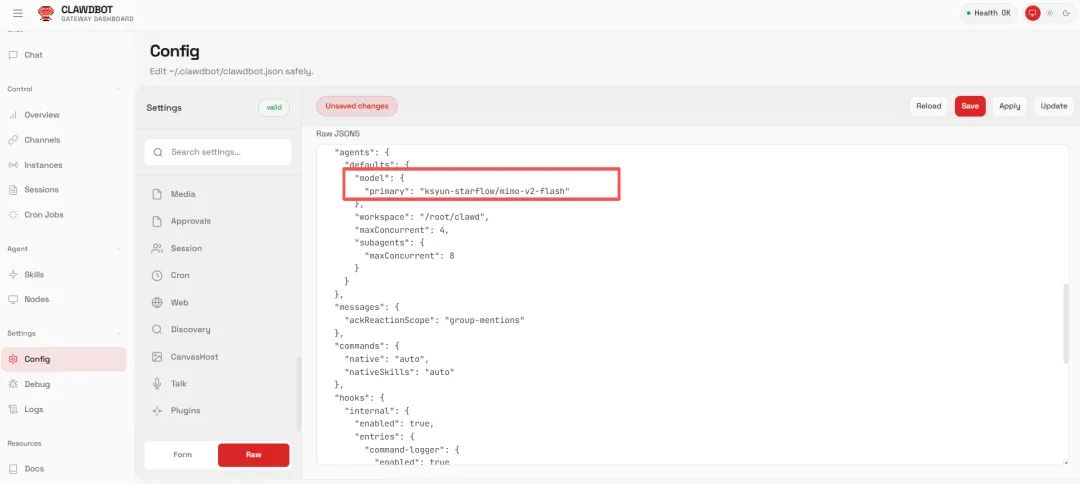
Task: Click the red Save button
Action: pyautogui.click(x=970, y=106)
